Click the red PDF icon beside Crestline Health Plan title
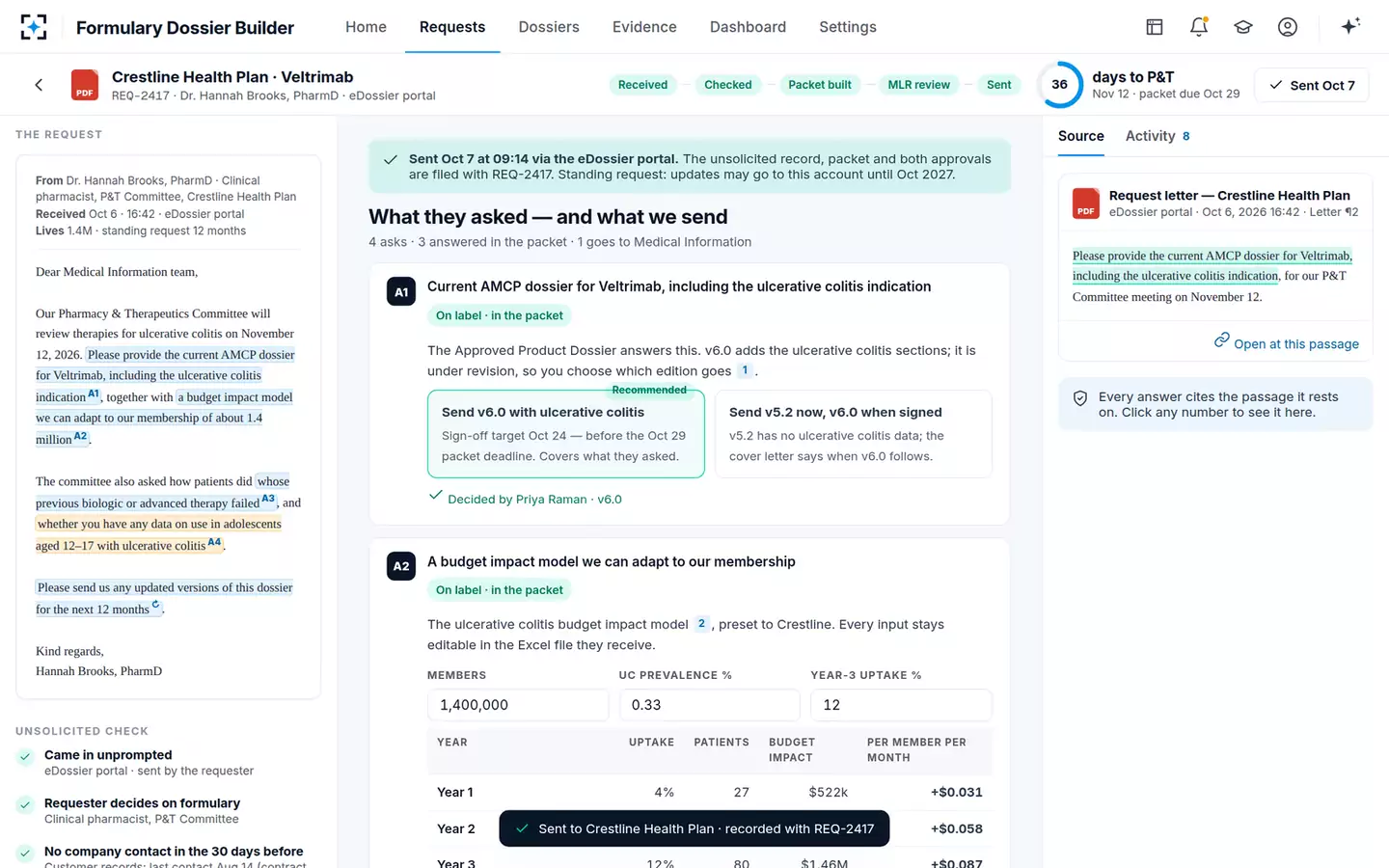 coord(85,85)
